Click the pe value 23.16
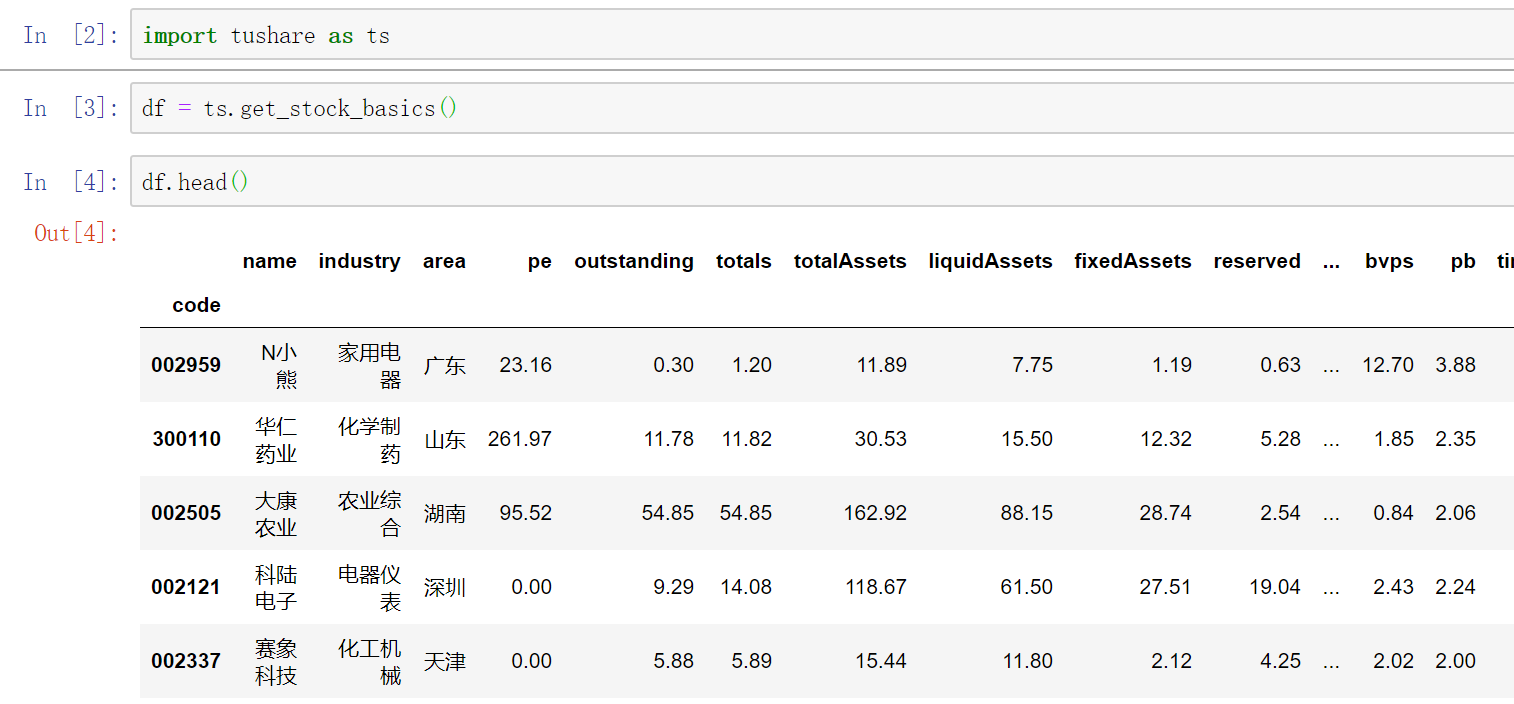 (526, 365)
